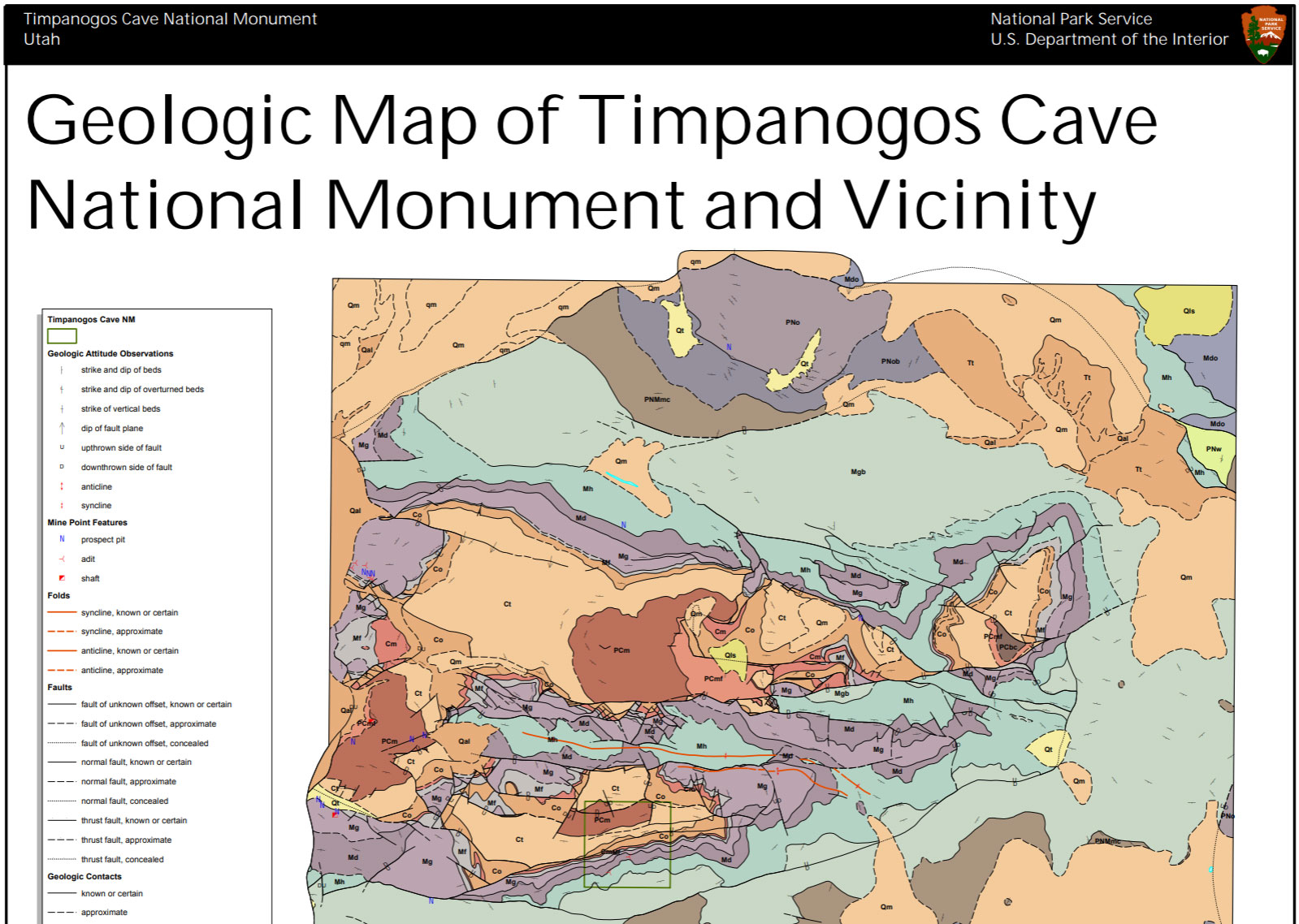The width and height of the screenshot is (1299, 924).
Task: Click the 'Folds' legend heading
Action: [x=58, y=595]
